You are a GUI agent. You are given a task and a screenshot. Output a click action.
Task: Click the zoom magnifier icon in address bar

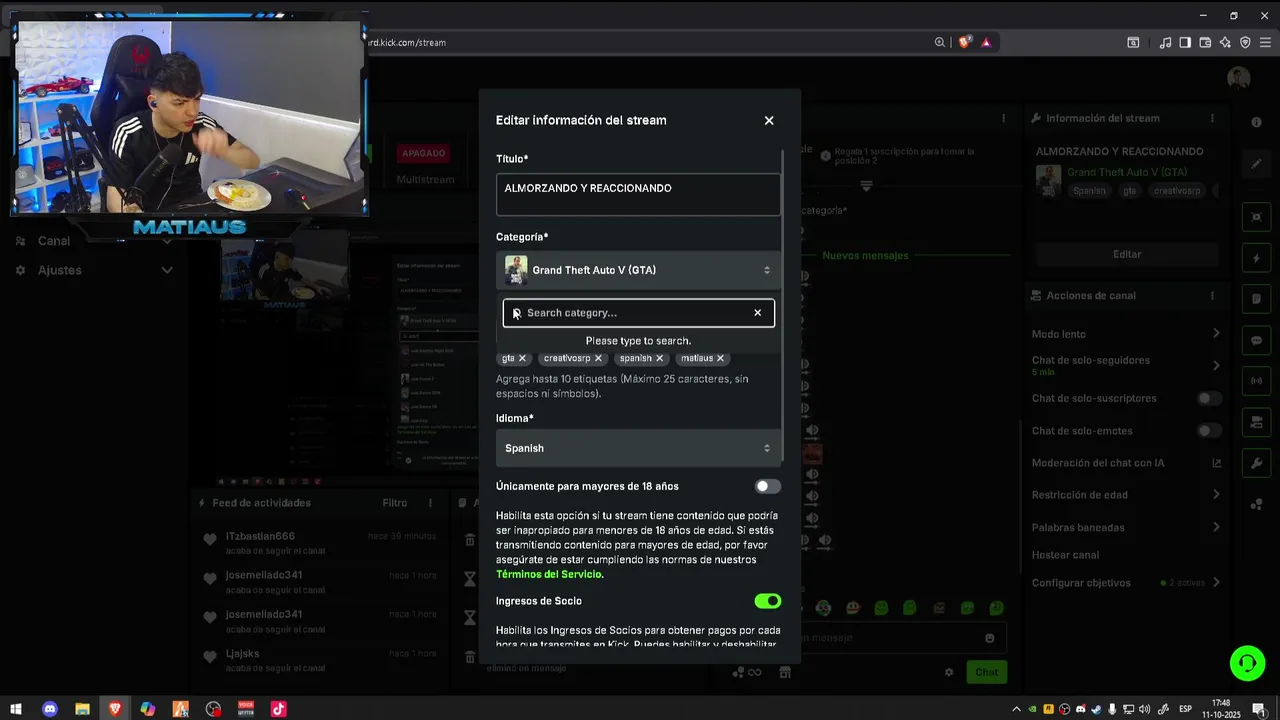[x=940, y=42]
